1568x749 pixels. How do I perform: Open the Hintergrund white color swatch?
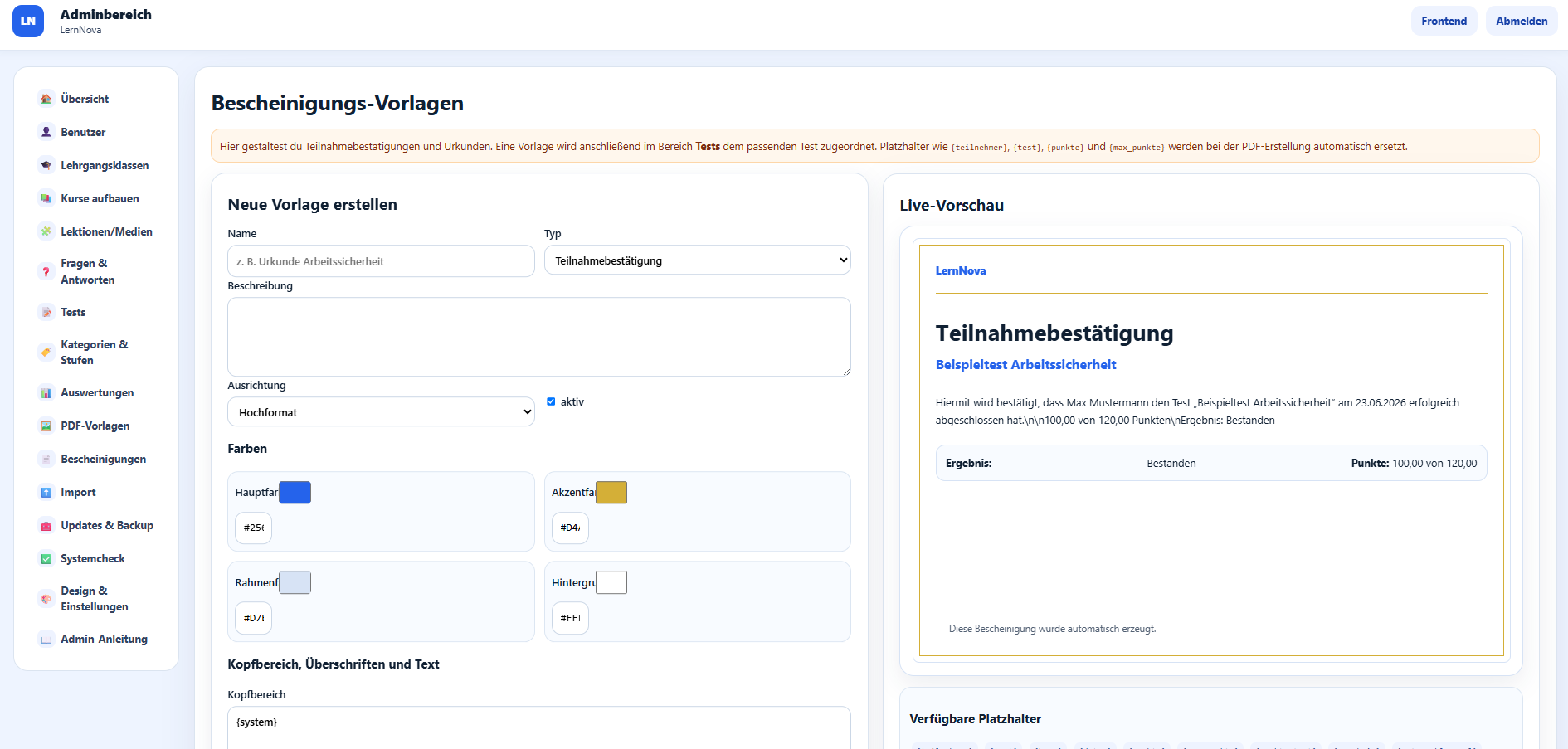point(611,582)
